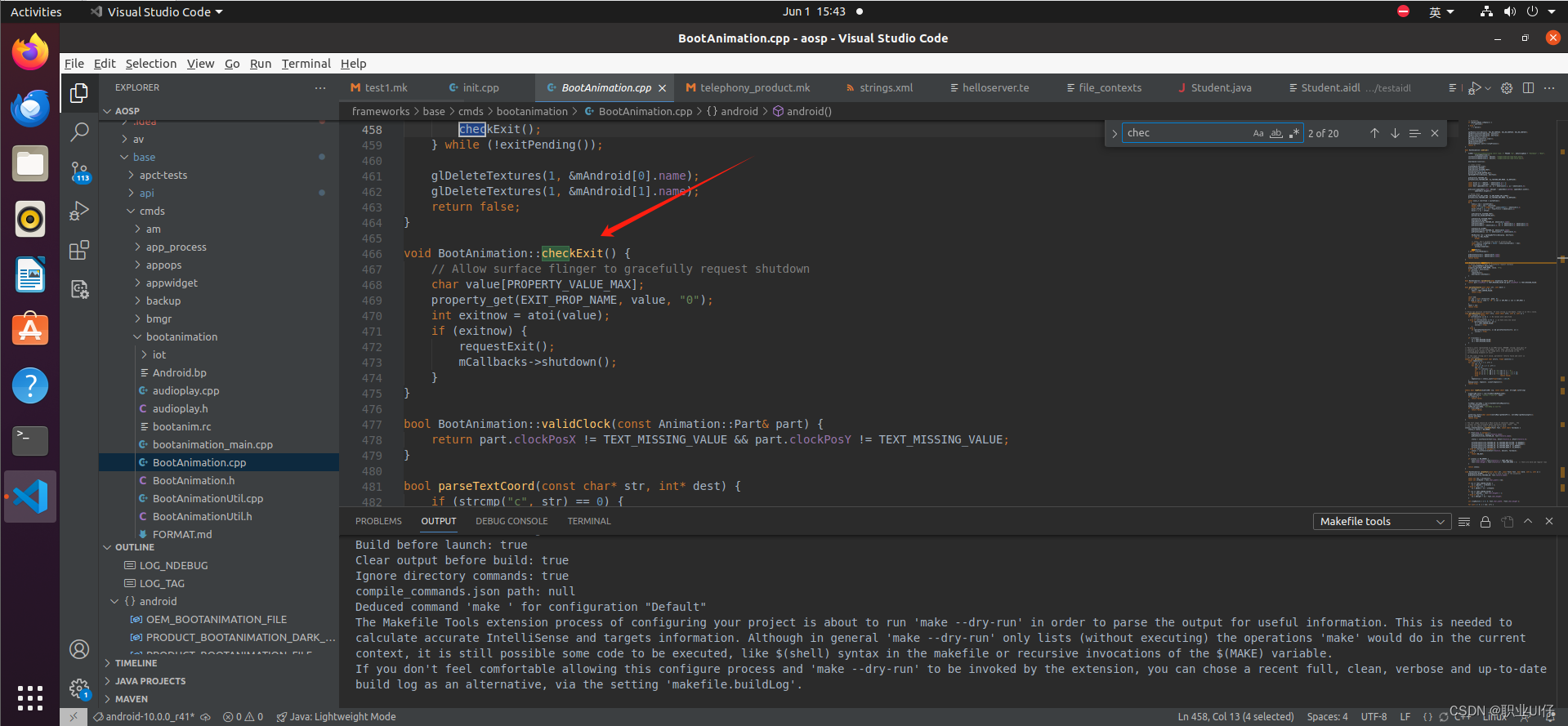Screen dimensions: 1568x726
Task: Open editor more actions ellipsis
Action: tap(1549, 88)
